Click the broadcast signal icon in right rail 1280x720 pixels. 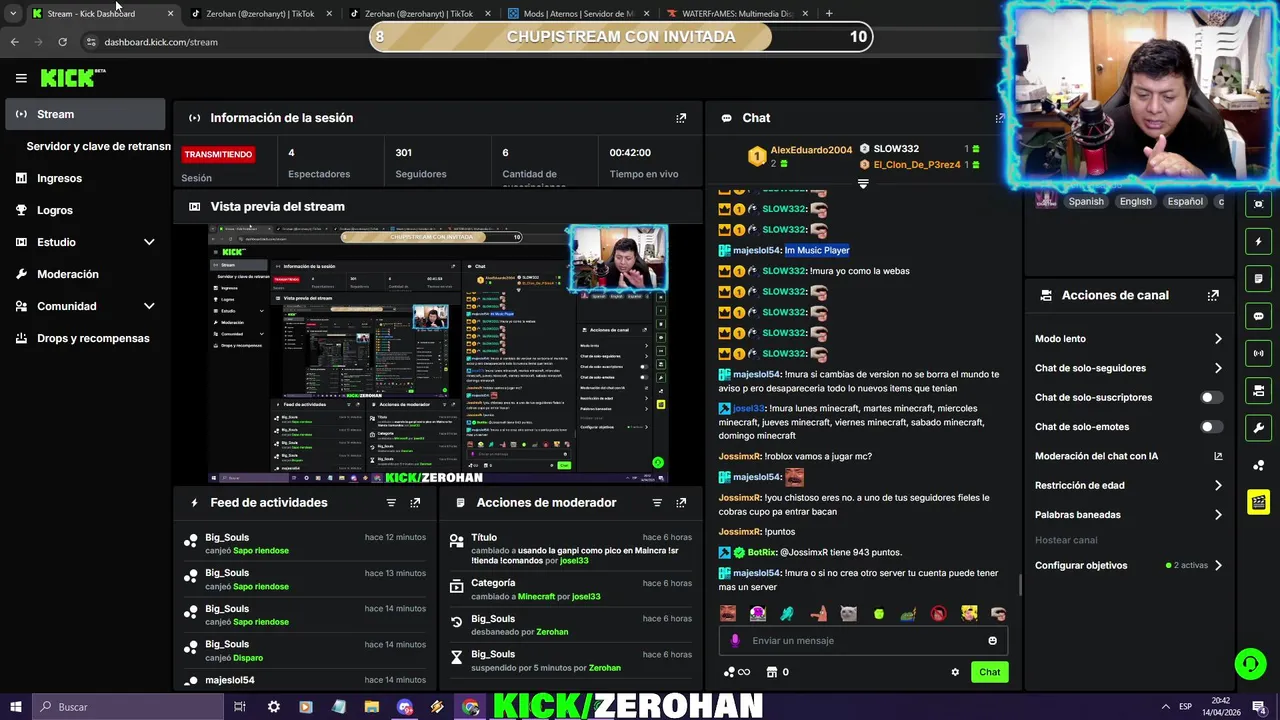(1258, 353)
